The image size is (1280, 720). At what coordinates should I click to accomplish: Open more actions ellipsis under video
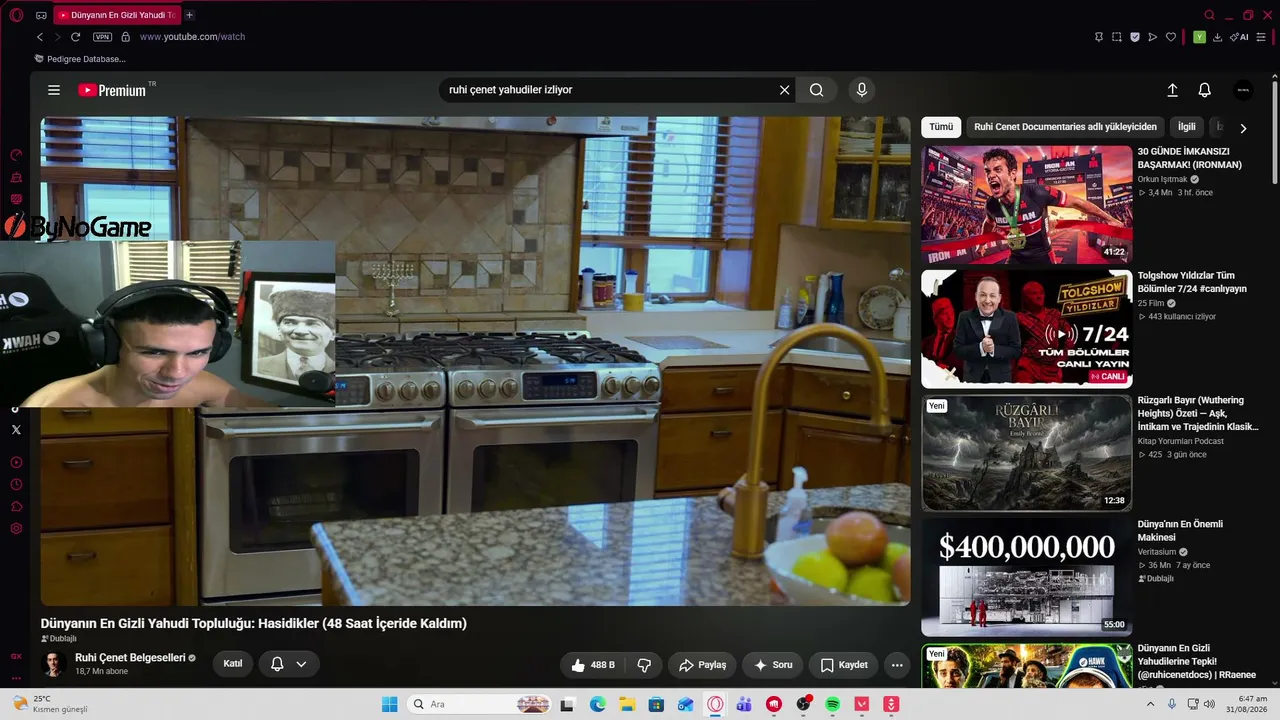coord(897,665)
